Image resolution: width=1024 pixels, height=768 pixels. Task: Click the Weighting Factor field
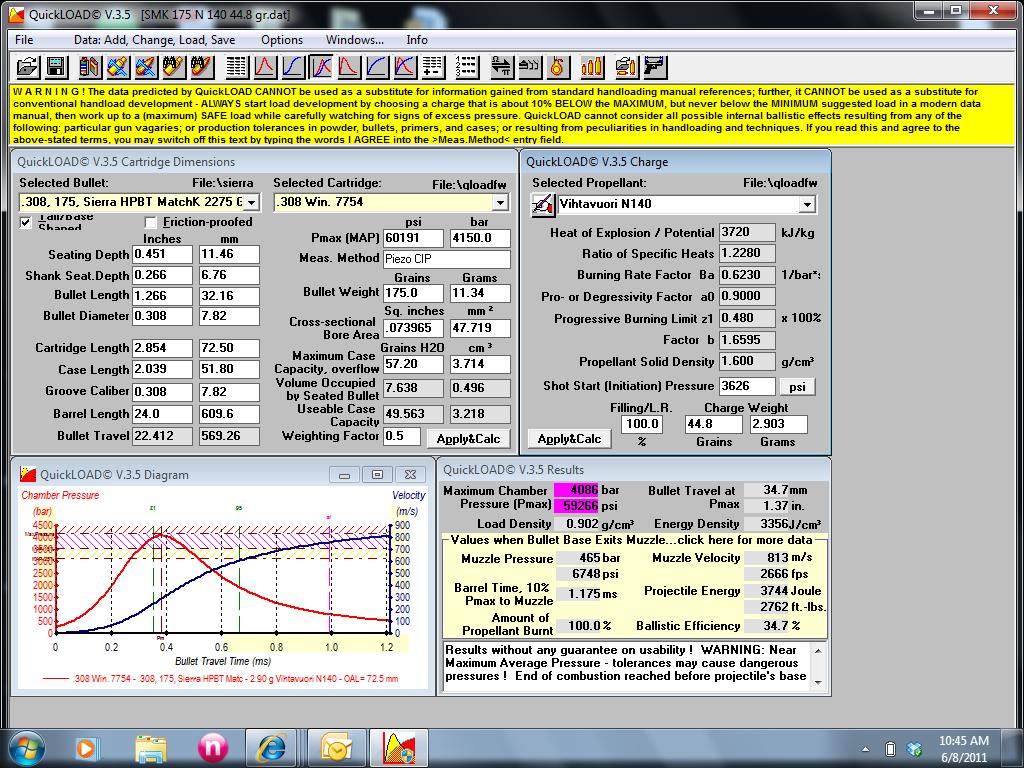[402, 436]
